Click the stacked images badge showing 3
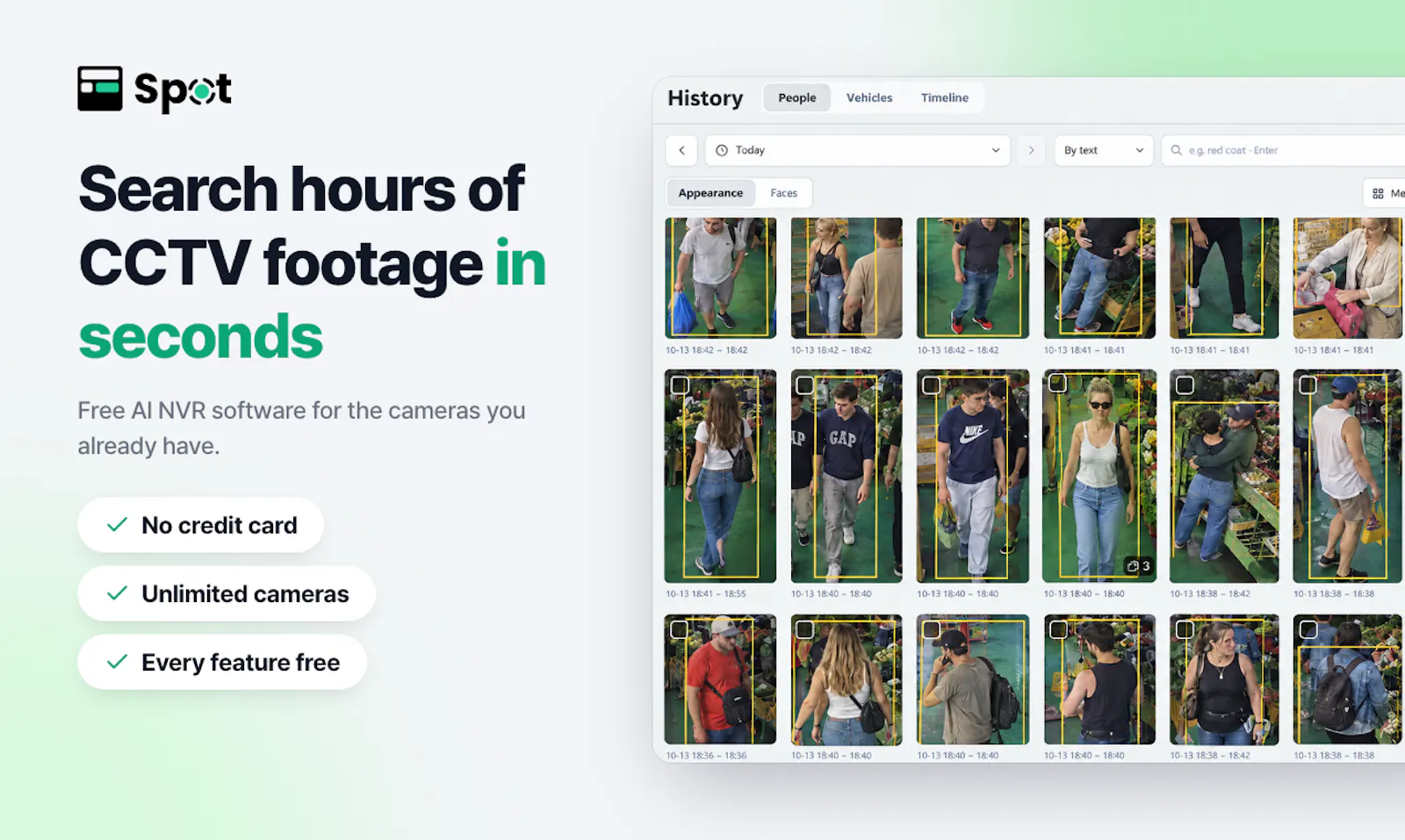Viewport: 1405px width, 840px height. (1138, 566)
